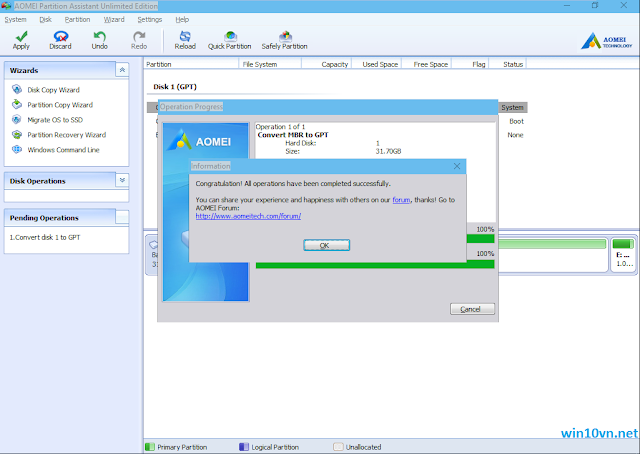Sort by Capacity column header
This screenshot has width=640, height=454.
[326, 64]
